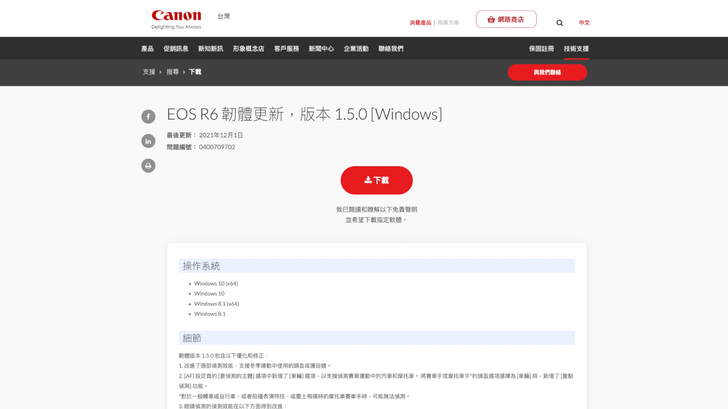This screenshot has height=409, width=728.
Task: Click the Windows 10 (x64) list item
Action: pyautogui.click(x=216, y=284)
